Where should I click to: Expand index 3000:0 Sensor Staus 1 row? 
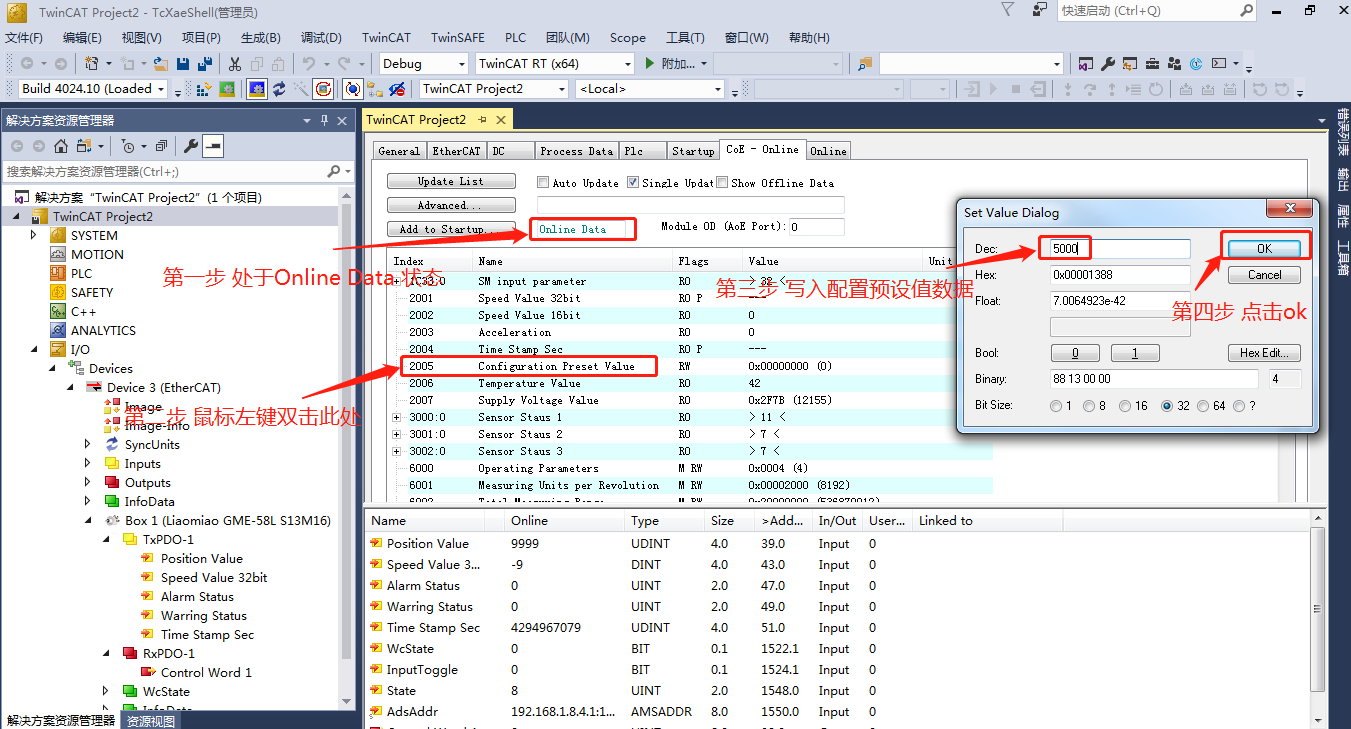tap(396, 417)
